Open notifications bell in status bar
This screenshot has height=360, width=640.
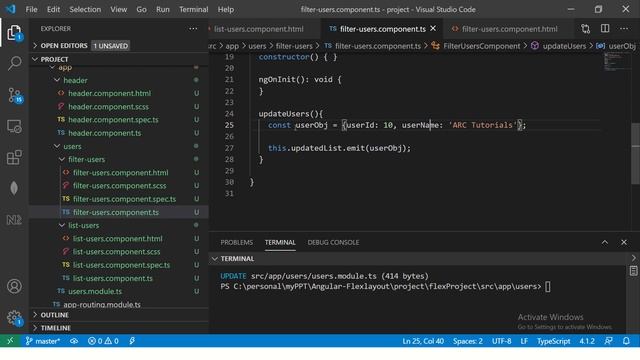[626, 341]
